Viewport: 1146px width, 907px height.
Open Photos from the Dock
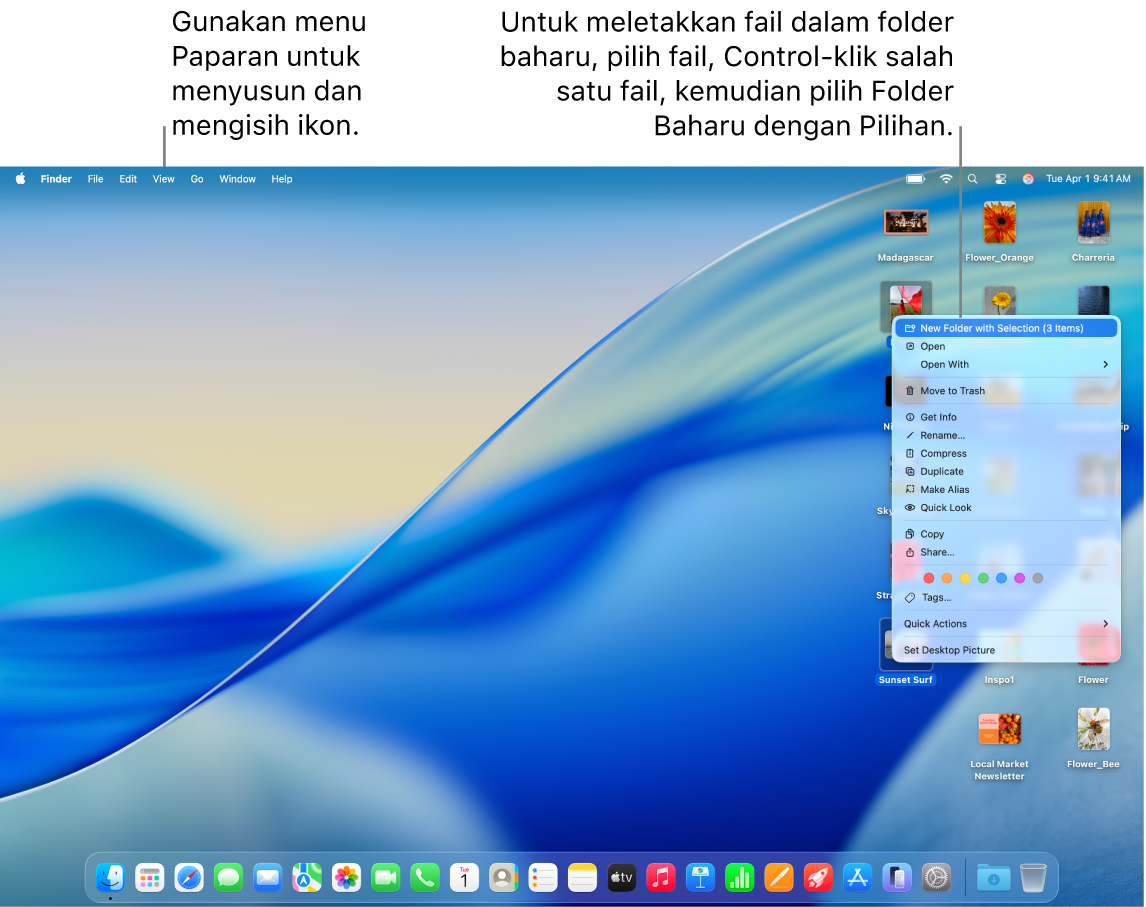coord(346,877)
